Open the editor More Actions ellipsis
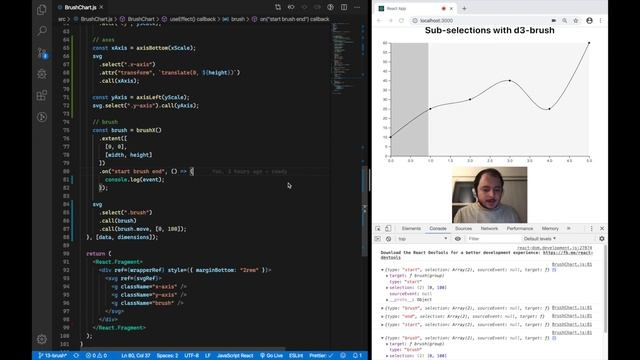The height and width of the screenshot is (360, 640). (x=357, y=7)
